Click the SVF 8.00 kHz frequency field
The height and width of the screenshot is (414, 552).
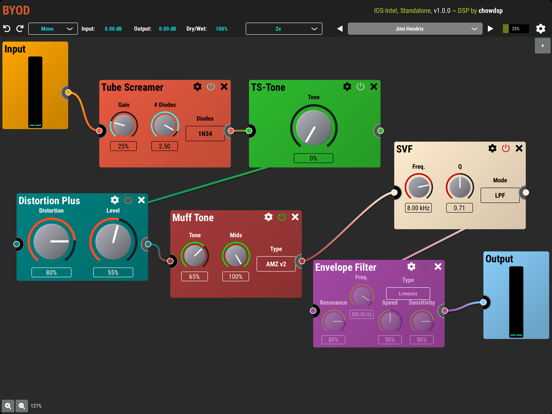tap(419, 208)
